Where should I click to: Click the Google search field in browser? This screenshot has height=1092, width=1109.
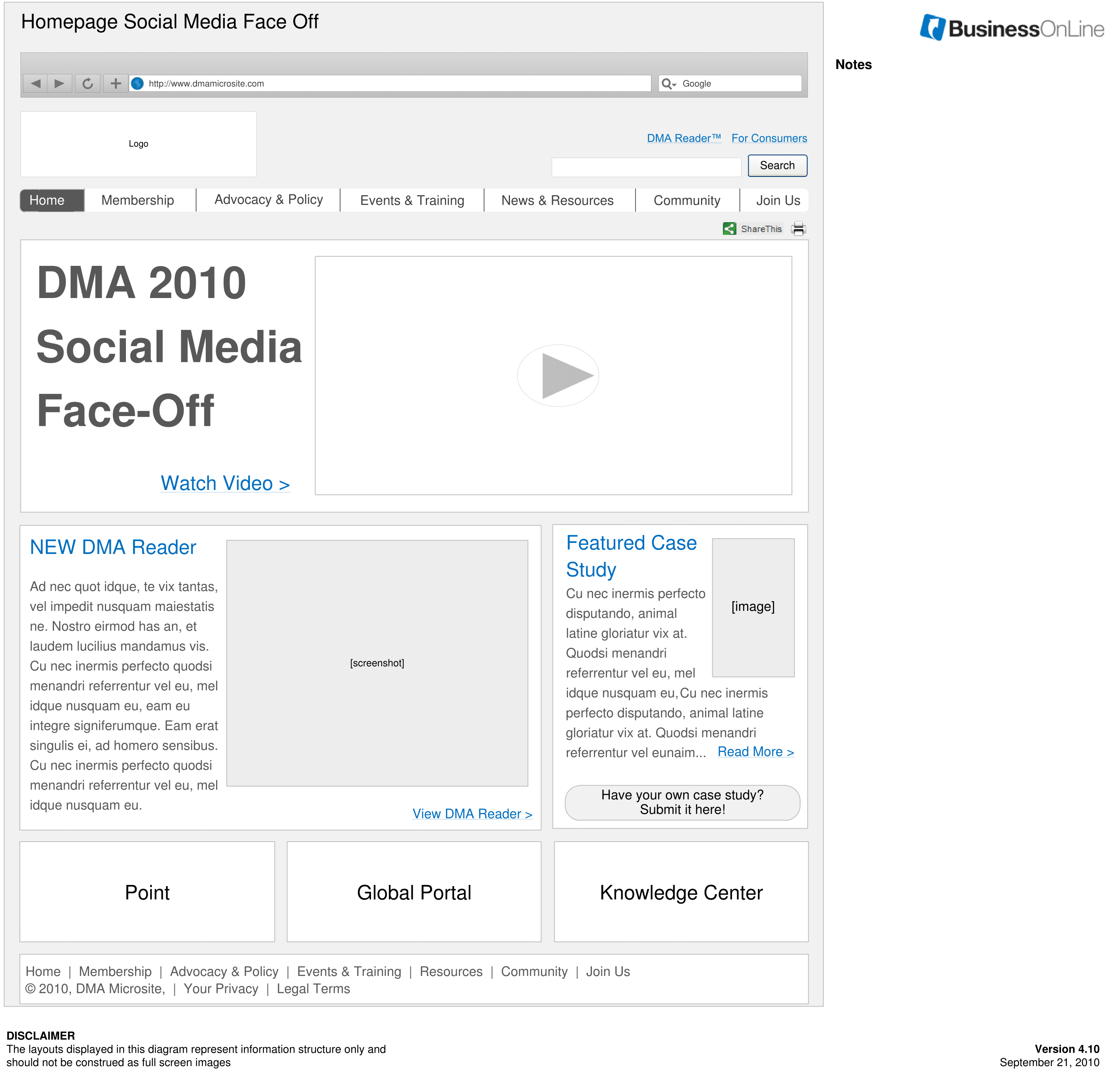(730, 84)
